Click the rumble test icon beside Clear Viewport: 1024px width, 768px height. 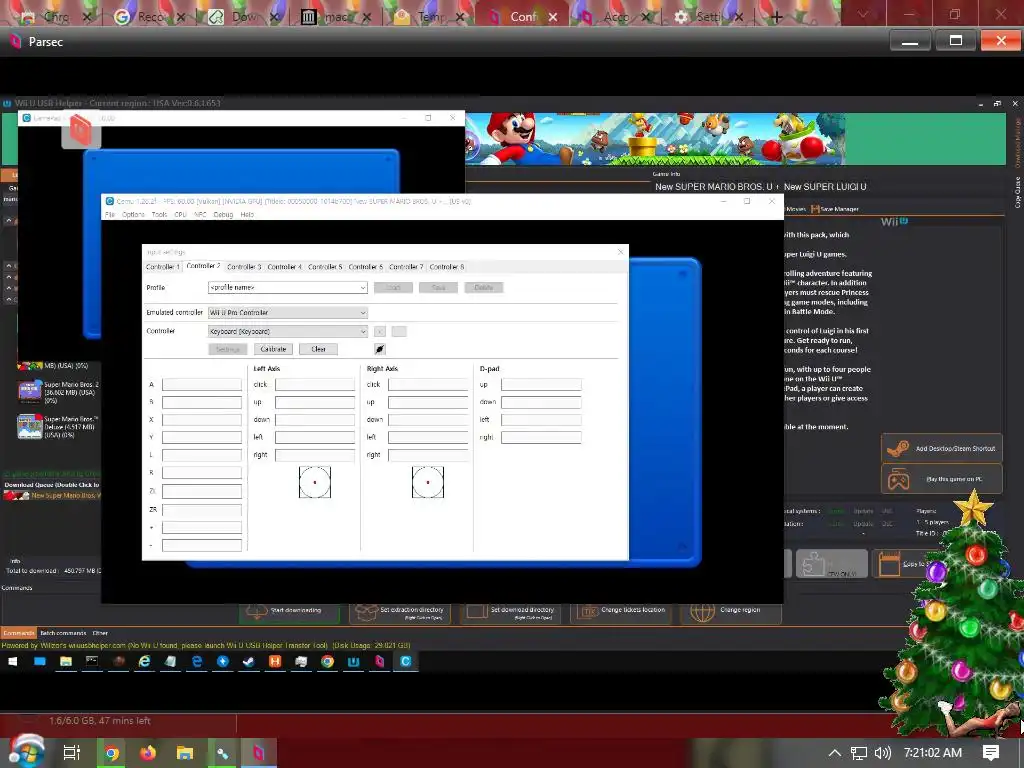[379, 349]
